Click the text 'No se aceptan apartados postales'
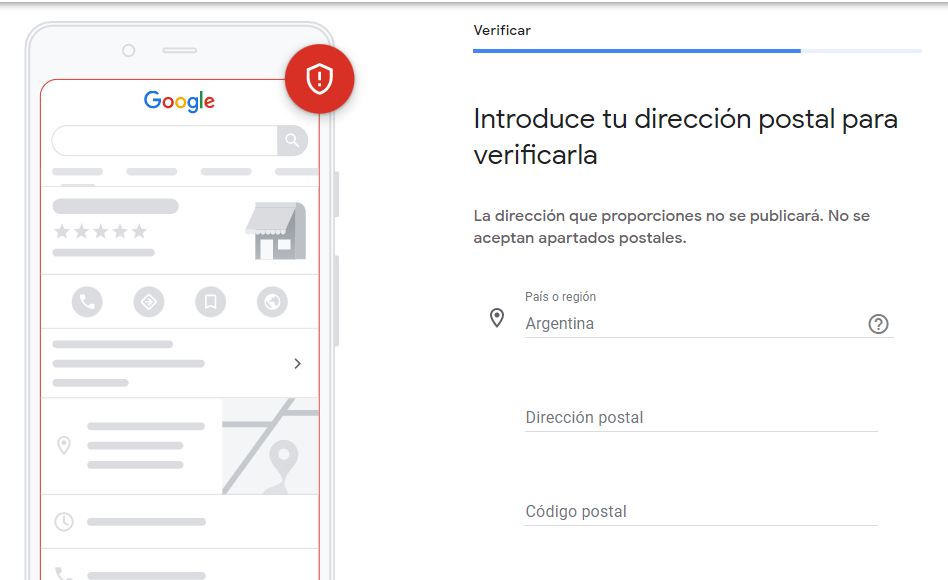 (x=671, y=227)
